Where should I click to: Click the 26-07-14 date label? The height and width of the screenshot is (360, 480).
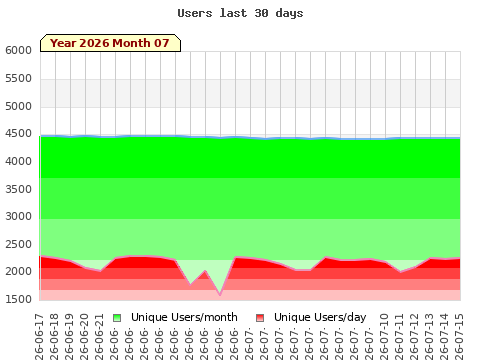444,337
